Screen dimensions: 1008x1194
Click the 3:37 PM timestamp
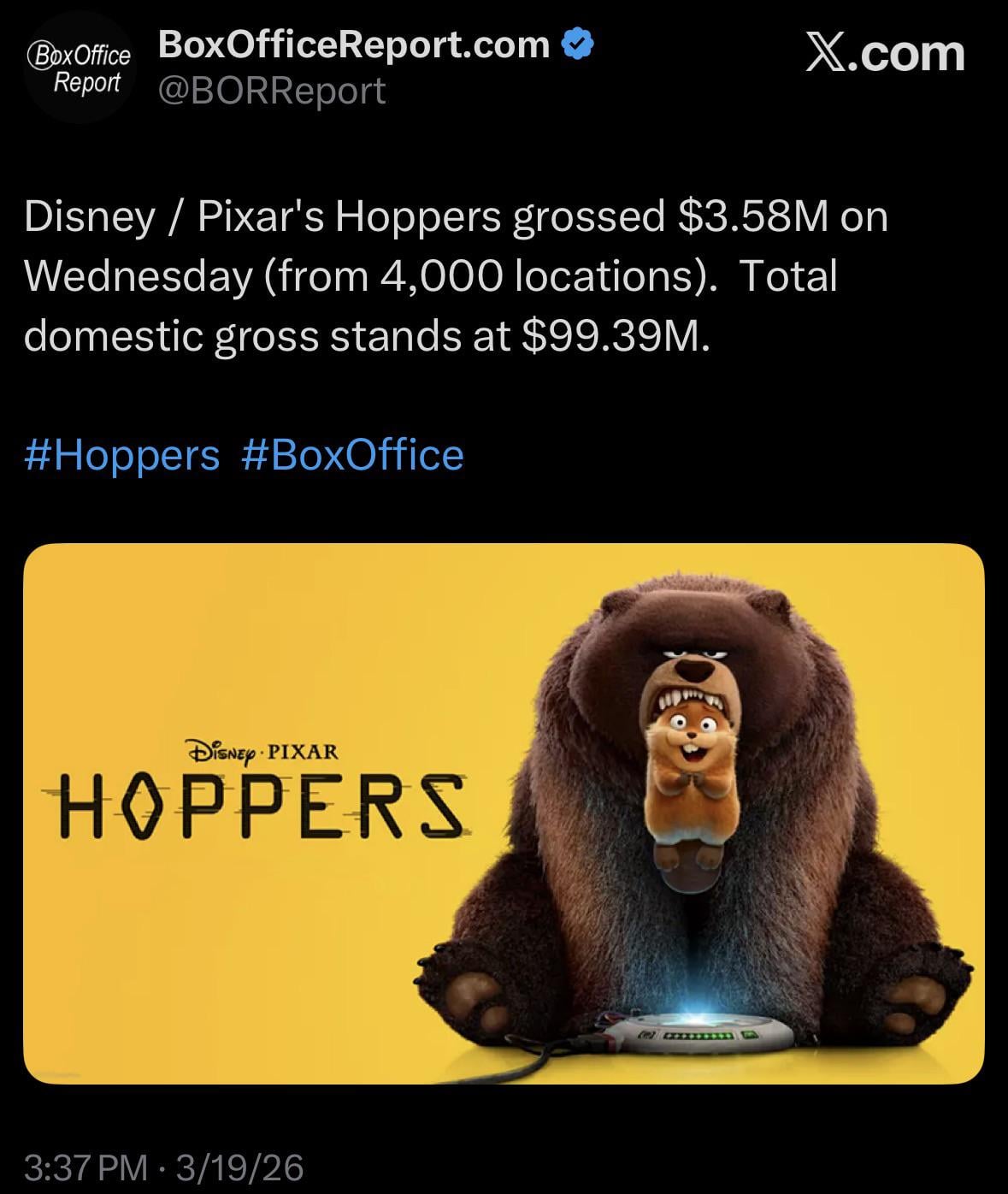[x=85, y=1167]
